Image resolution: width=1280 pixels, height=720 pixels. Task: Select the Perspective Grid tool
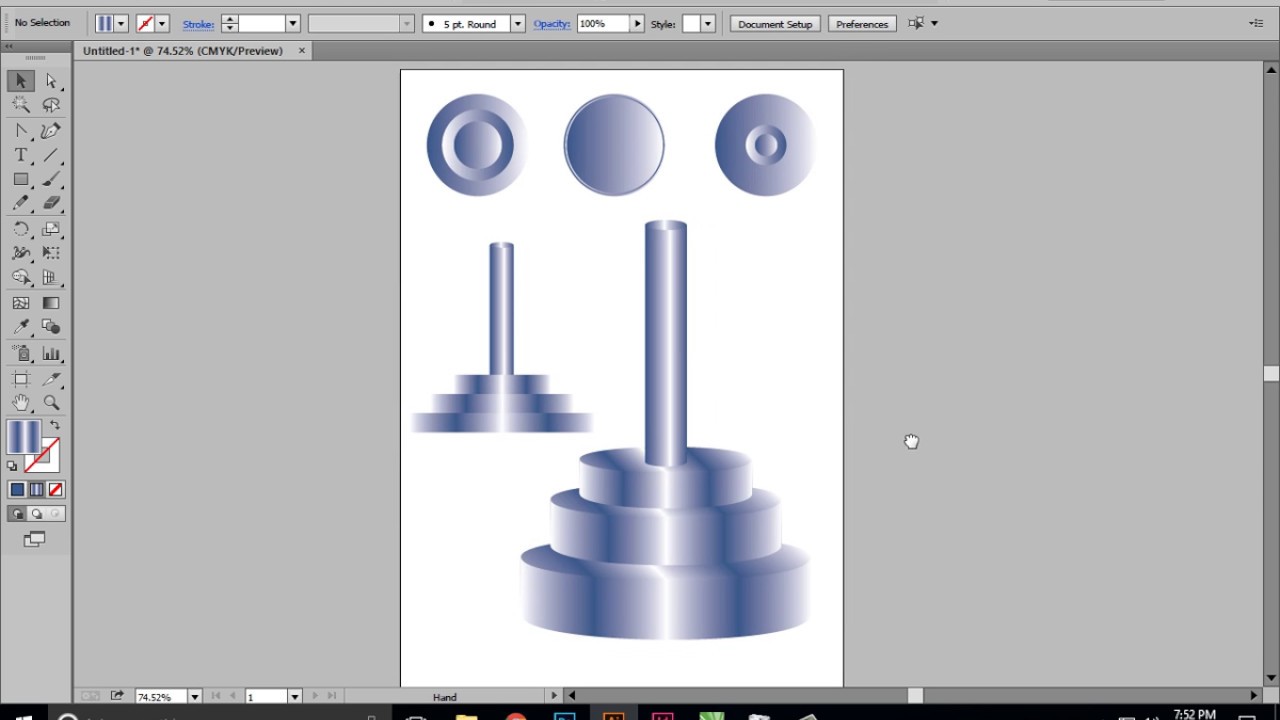(51, 277)
